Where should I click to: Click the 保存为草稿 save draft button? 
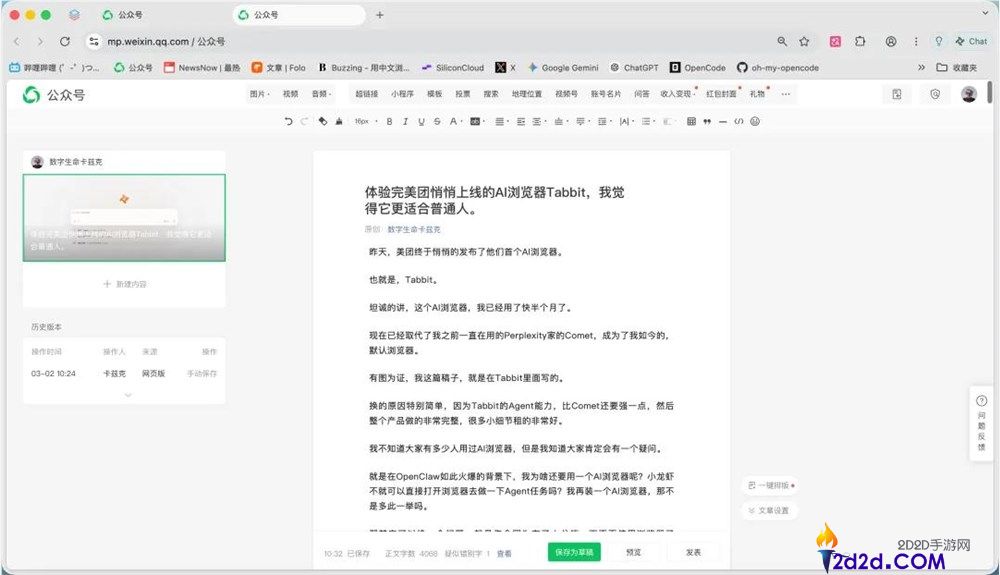tap(574, 552)
